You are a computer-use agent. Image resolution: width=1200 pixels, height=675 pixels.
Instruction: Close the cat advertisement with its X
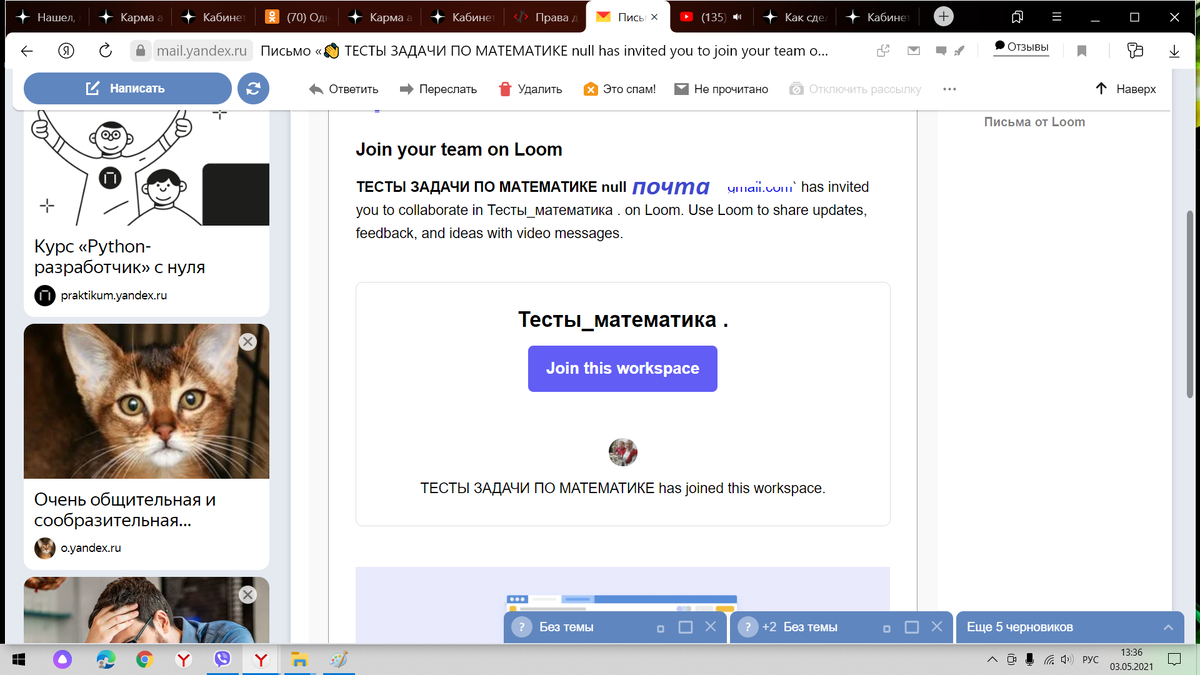pyautogui.click(x=248, y=342)
